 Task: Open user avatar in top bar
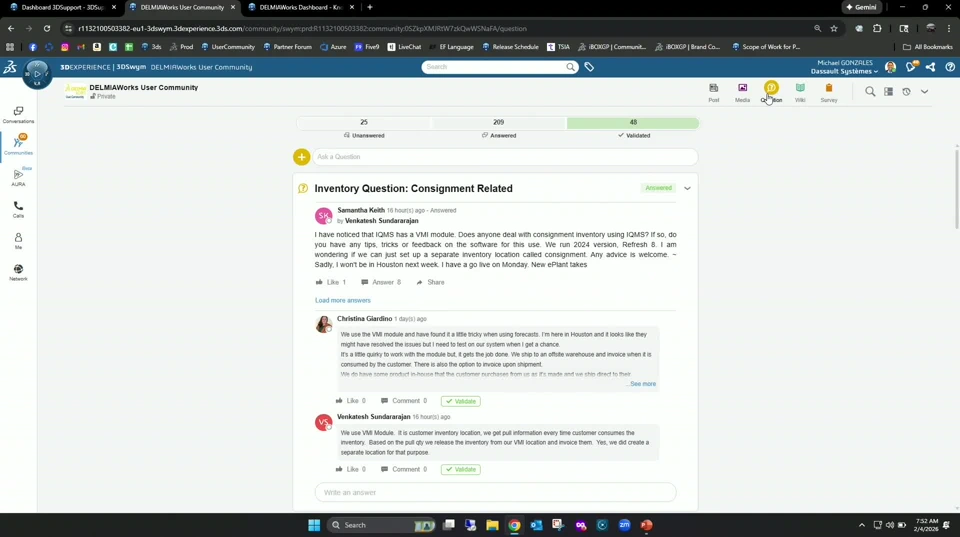point(891,67)
